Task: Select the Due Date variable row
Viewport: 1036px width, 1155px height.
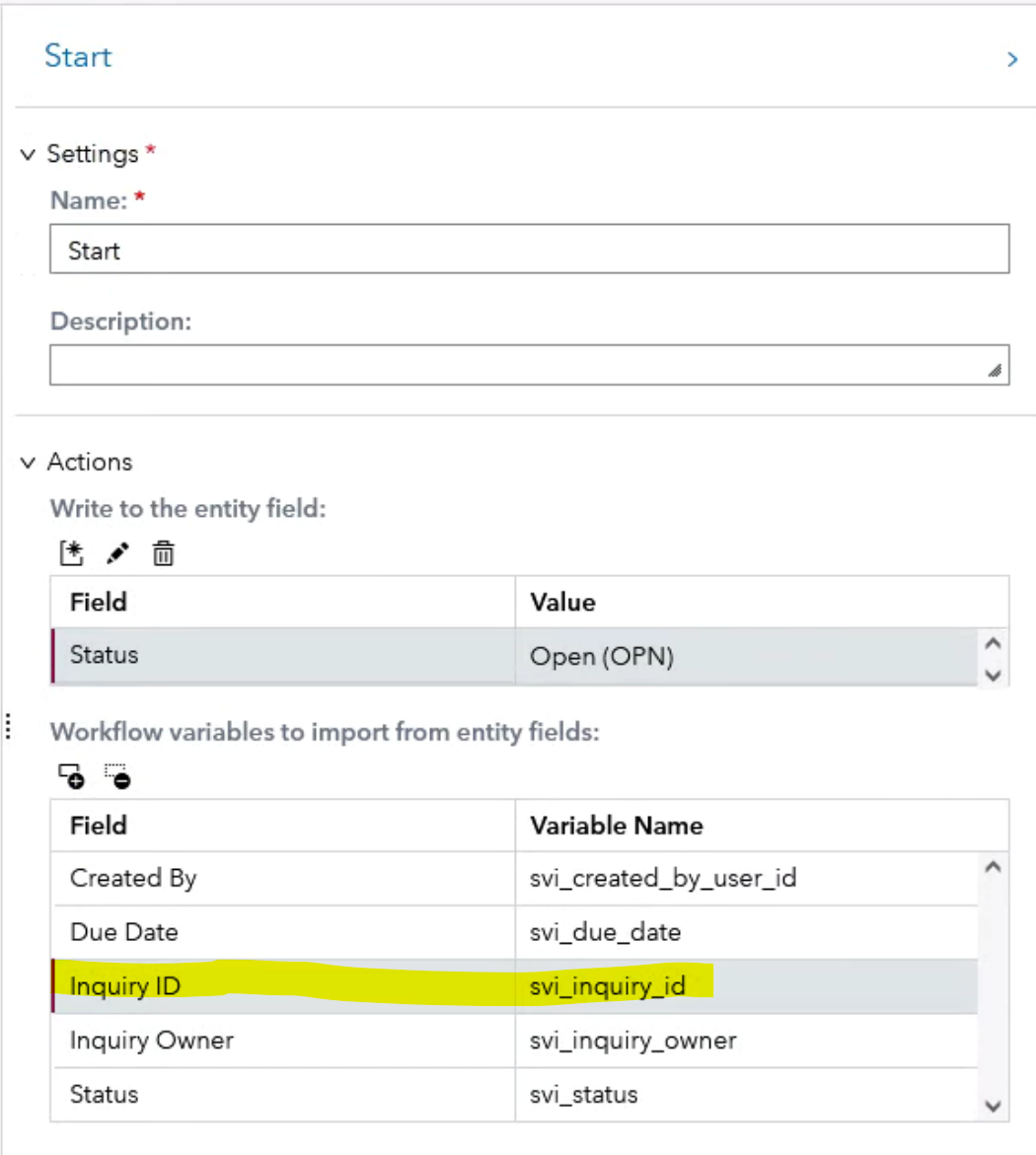Action: coord(282,932)
